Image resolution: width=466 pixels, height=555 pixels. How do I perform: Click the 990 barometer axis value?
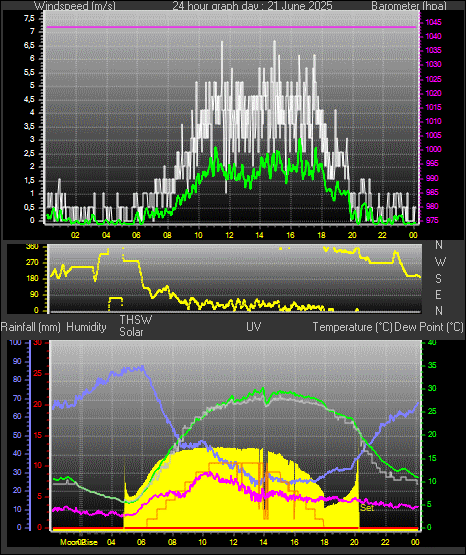432,178
